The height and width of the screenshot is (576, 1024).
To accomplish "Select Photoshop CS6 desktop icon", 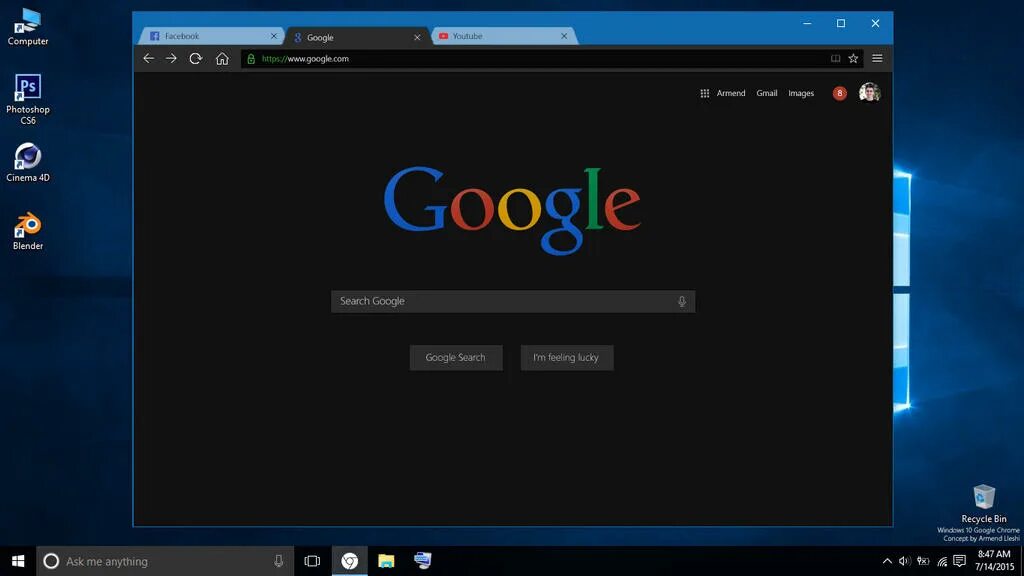I will coord(27,99).
